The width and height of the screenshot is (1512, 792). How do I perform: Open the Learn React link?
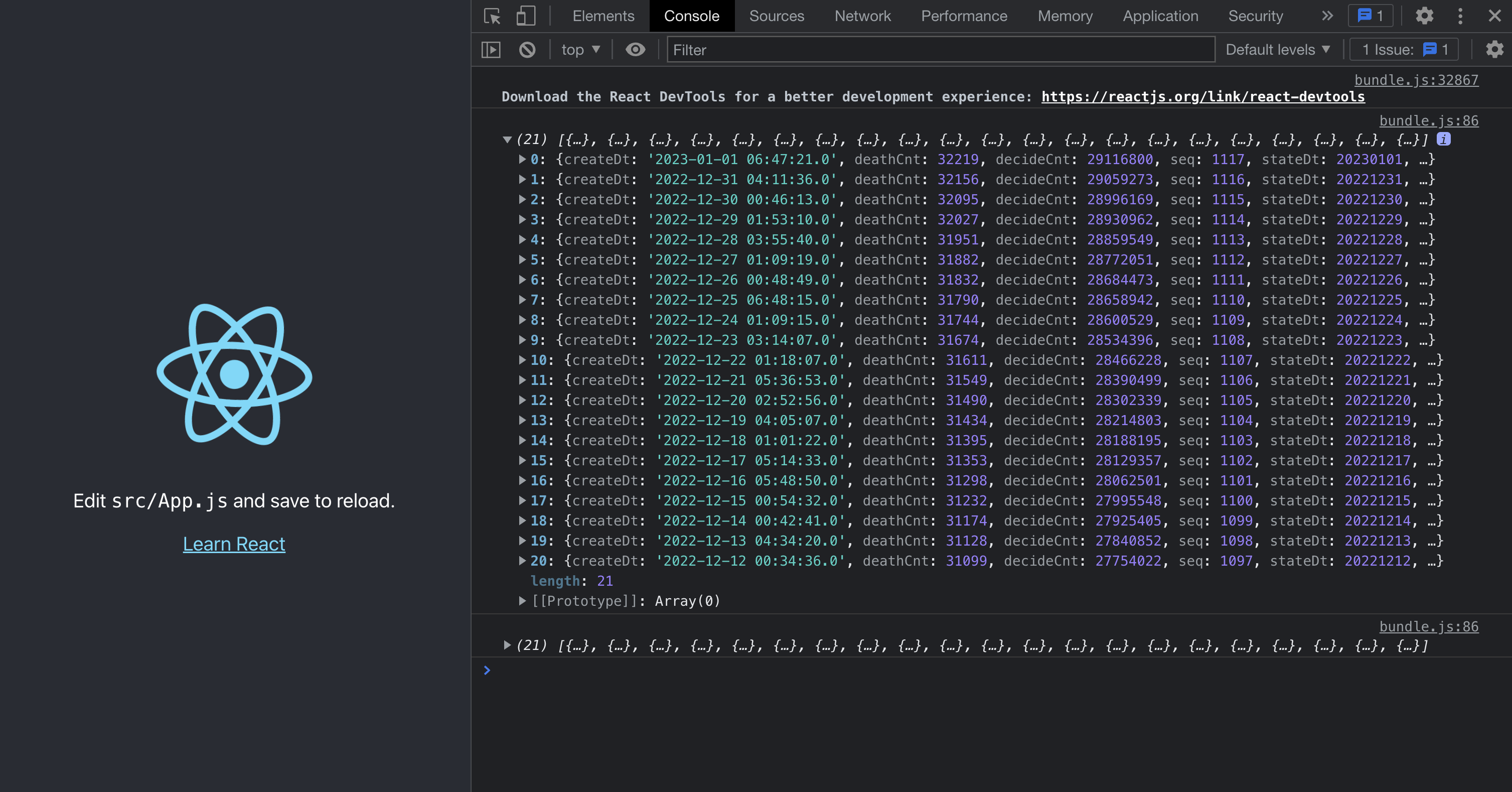pyautogui.click(x=234, y=544)
